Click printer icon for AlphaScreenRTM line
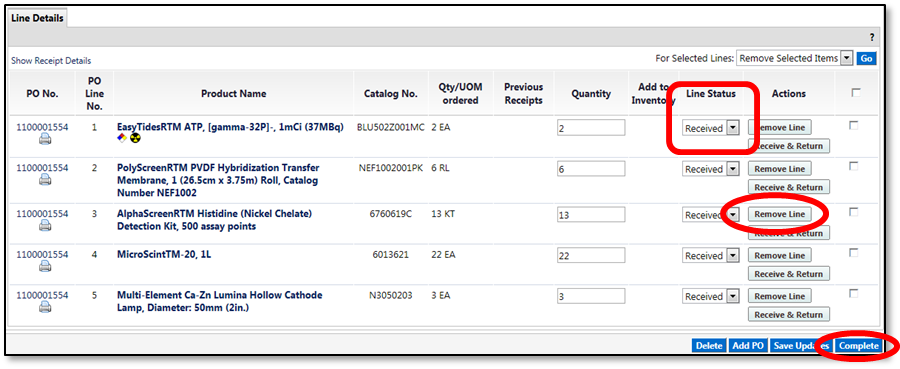Image resolution: width=900 pixels, height=369 pixels. click(45, 226)
